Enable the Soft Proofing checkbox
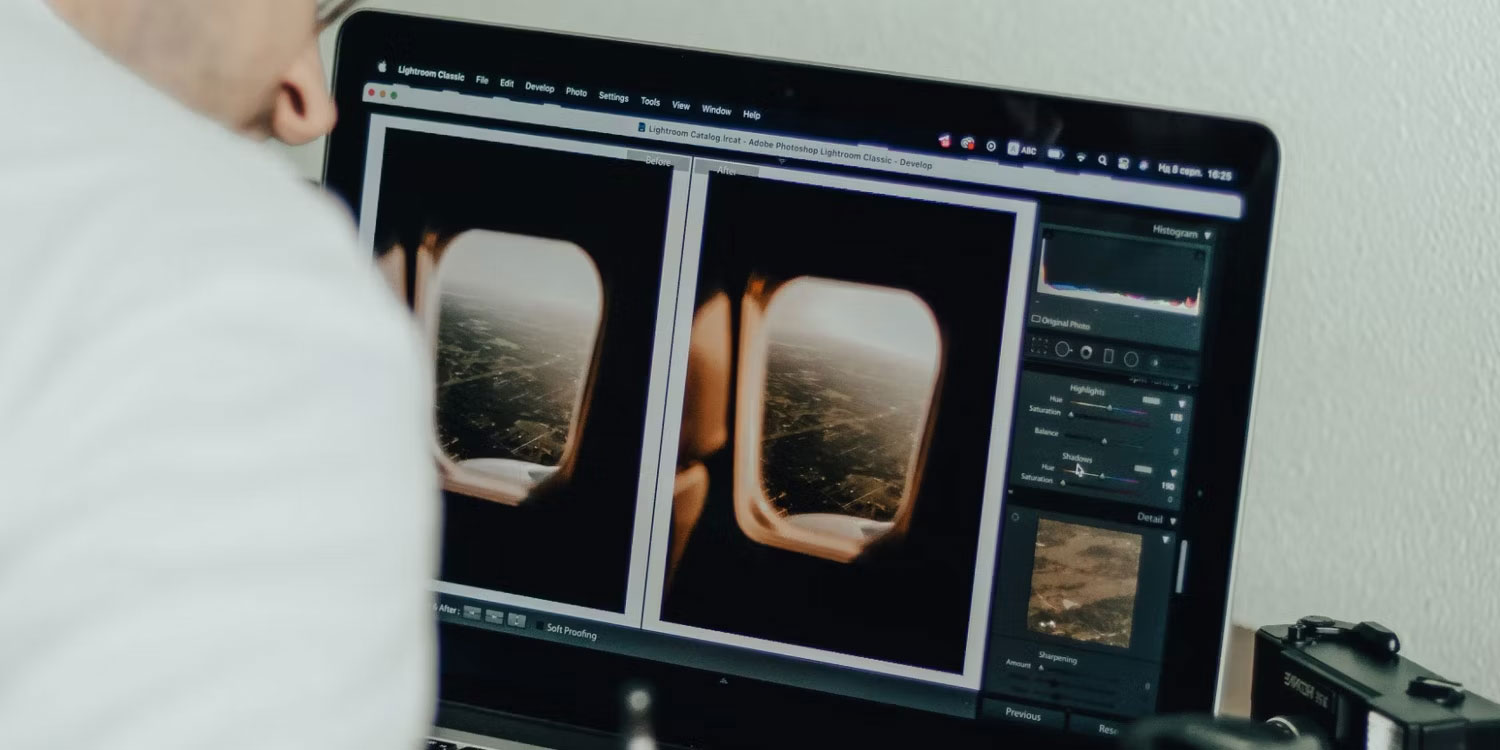Viewport: 1500px width, 750px height. pos(540,626)
